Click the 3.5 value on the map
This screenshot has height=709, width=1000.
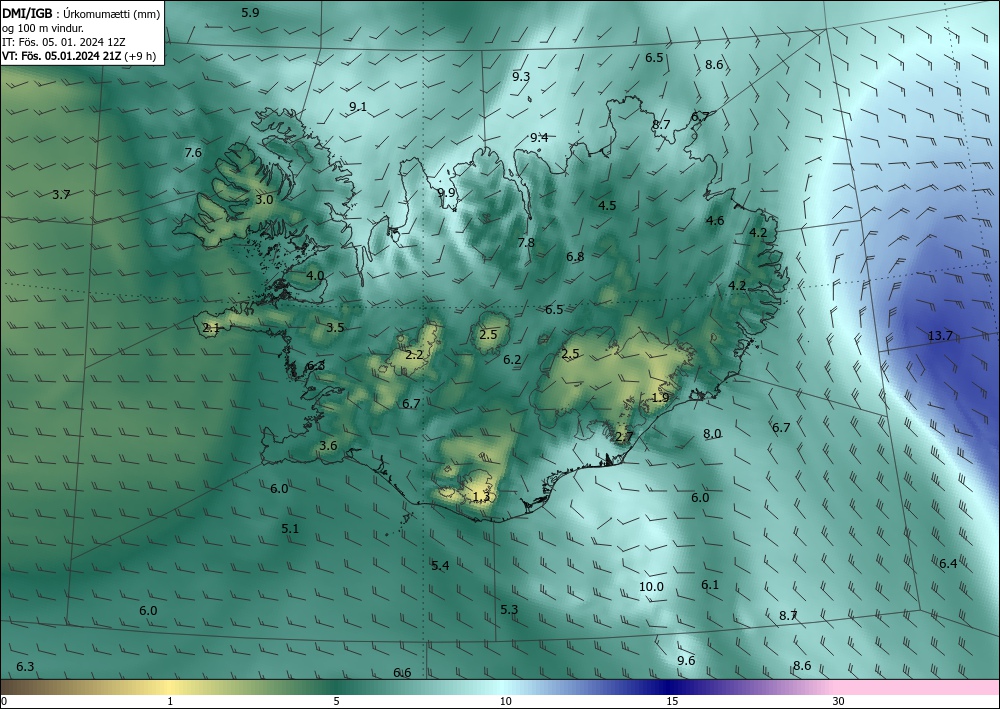pos(335,328)
